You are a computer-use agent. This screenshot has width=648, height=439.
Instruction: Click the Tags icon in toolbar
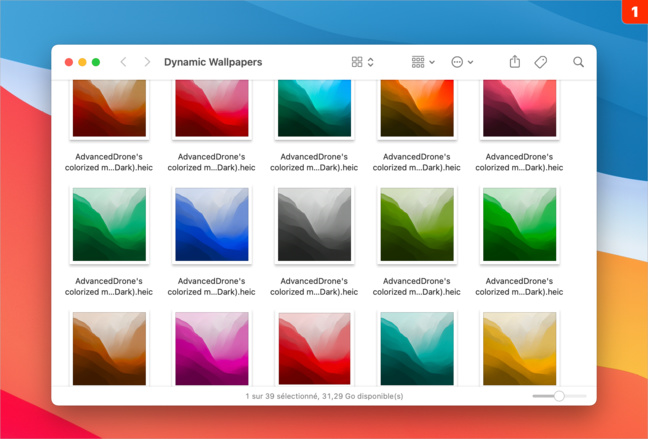tap(541, 62)
